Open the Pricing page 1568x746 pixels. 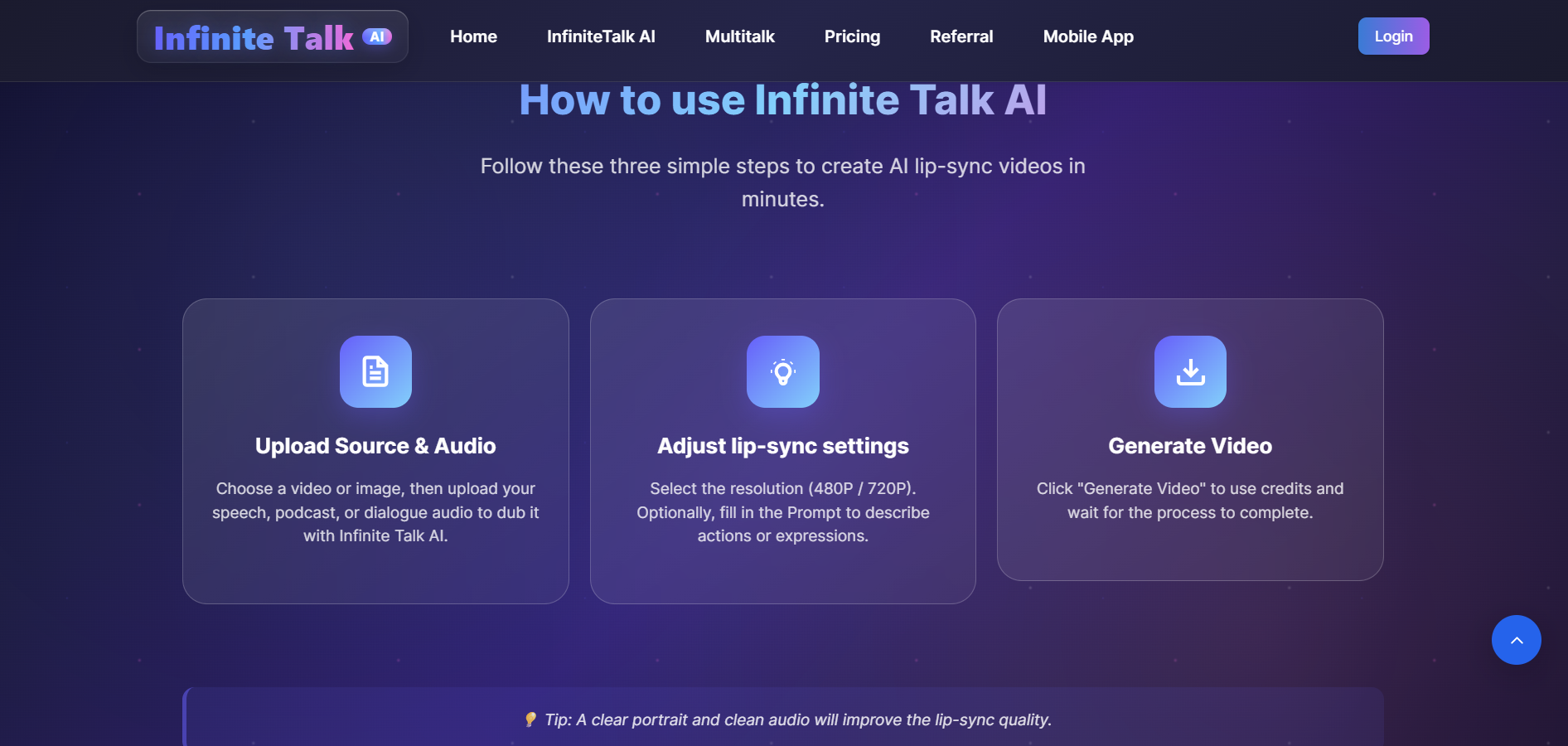point(852,36)
